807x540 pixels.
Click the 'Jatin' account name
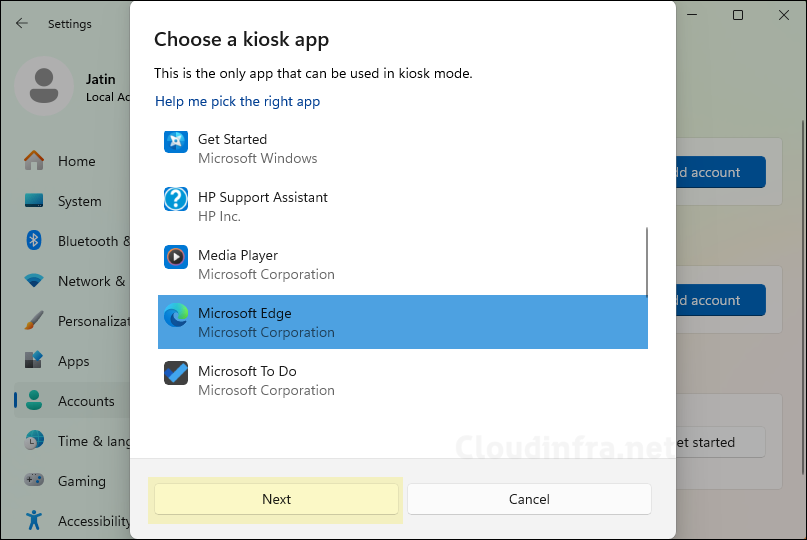[x=100, y=79]
